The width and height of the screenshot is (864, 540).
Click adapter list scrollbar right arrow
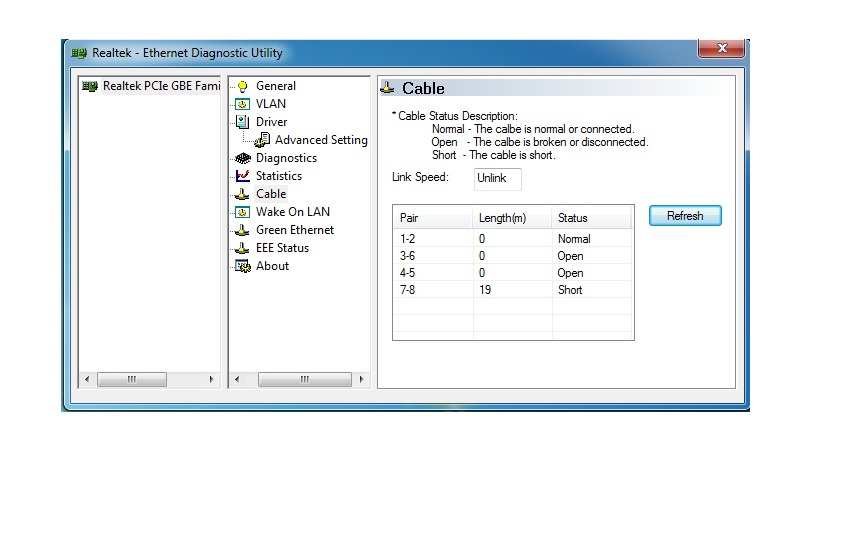tap(212, 380)
